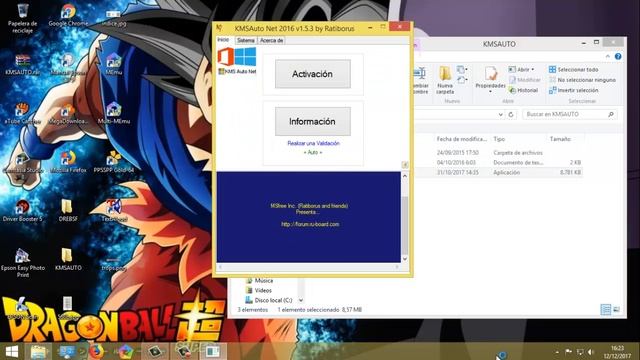Click Invertir selección in Explorer ribbon
The width and height of the screenshot is (640, 360).
tap(573, 90)
